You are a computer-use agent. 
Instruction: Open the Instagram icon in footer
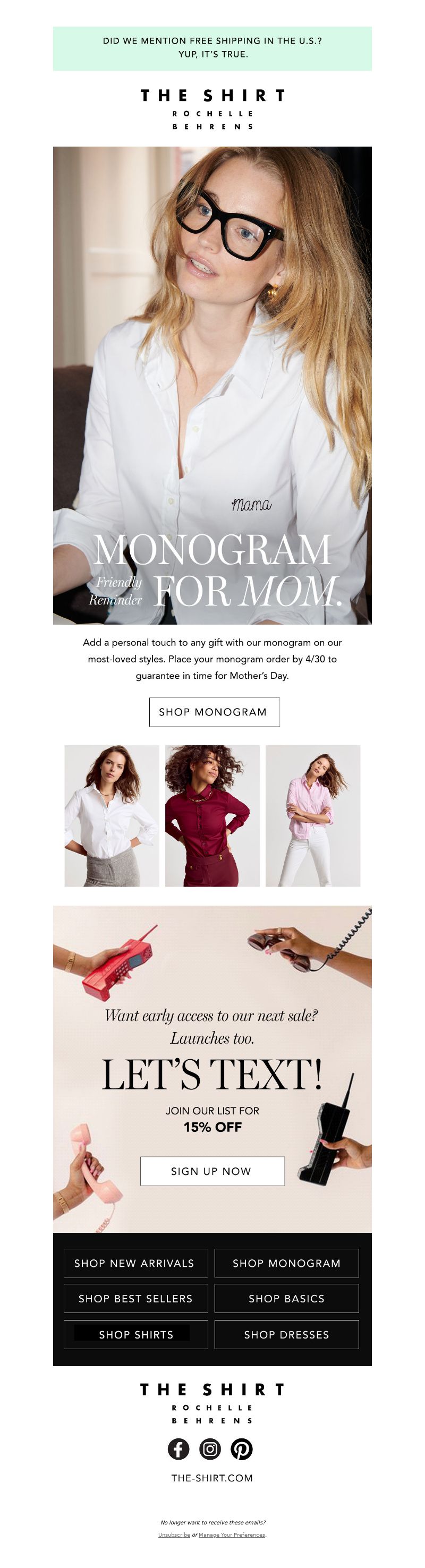(x=210, y=1450)
